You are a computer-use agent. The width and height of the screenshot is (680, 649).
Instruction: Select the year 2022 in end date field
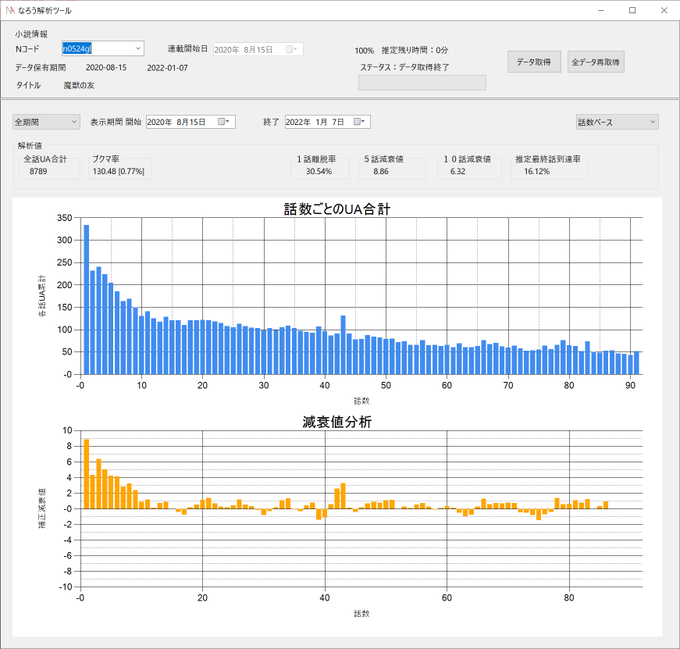click(296, 122)
